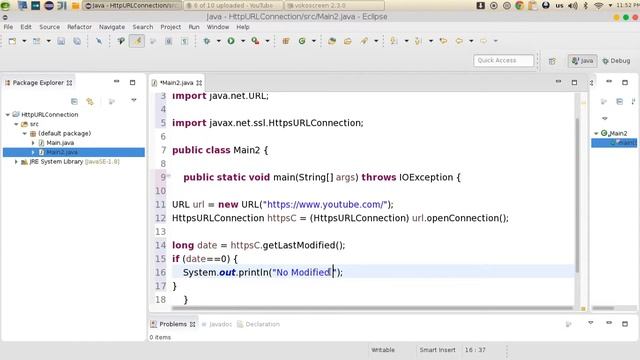This screenshot has height=360, width=640.
Task: Switch to the Java perspective
Action: point(582,61)
